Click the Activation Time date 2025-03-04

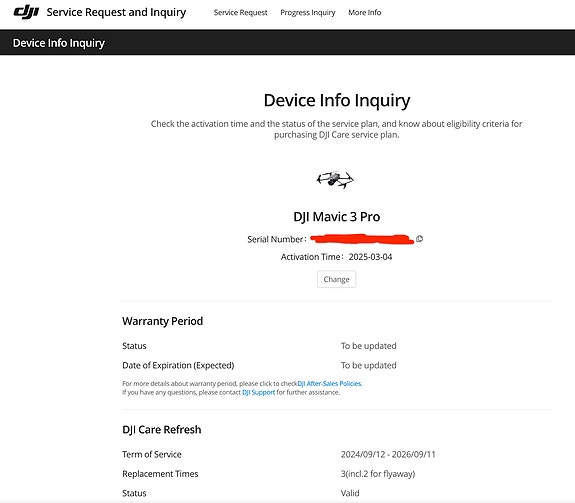[370, 257]
